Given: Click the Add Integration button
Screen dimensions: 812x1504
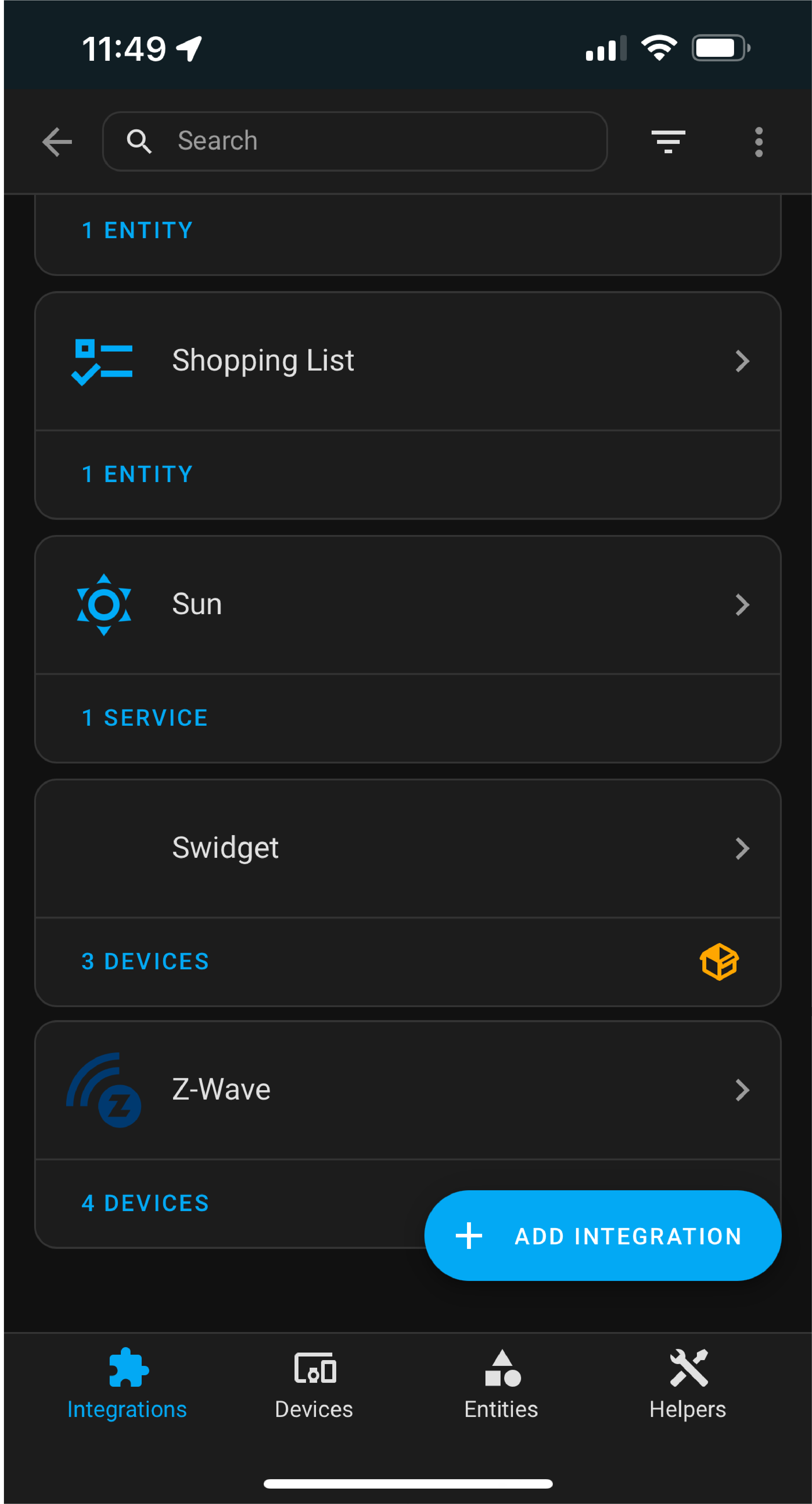Looking at the screenshot, I should tap(603, 1236).
